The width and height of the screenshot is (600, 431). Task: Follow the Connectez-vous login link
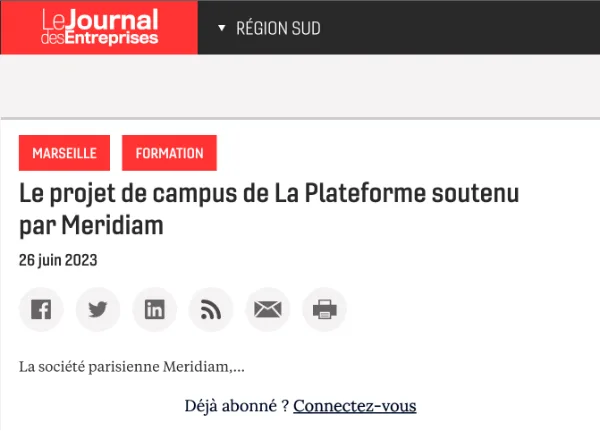[354, 405]
